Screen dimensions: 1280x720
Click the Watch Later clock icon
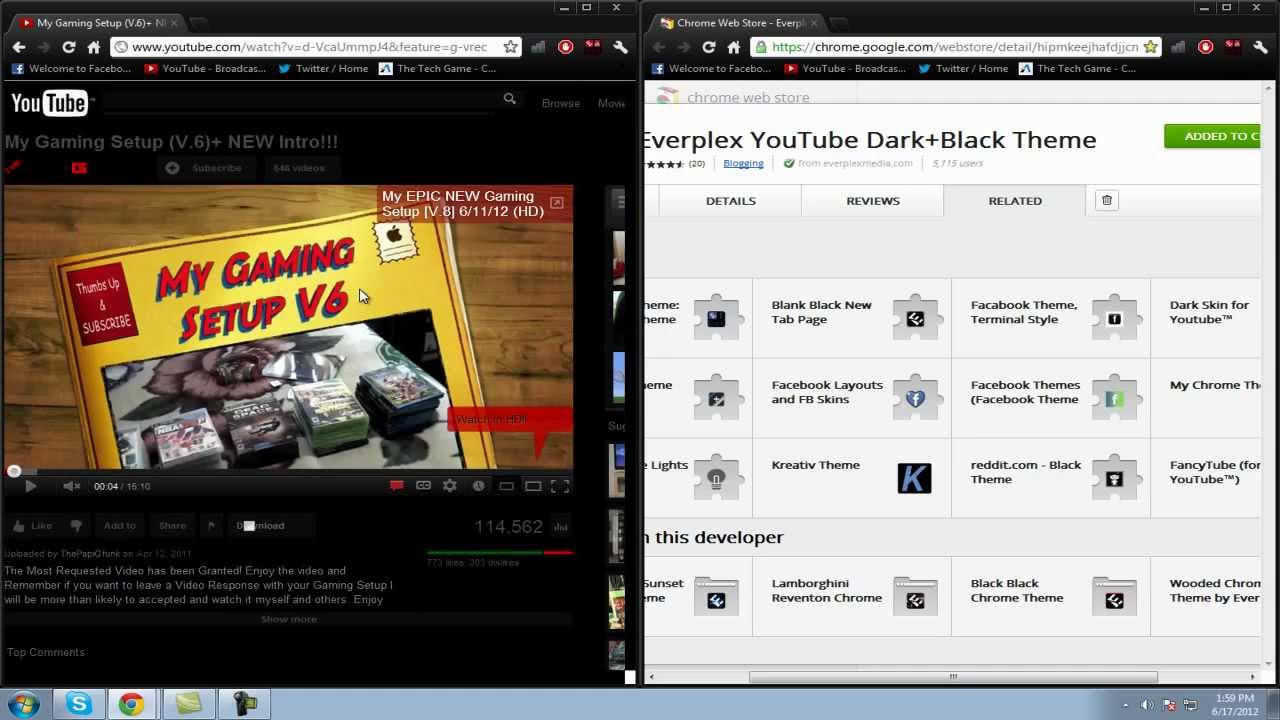point(478,486)
